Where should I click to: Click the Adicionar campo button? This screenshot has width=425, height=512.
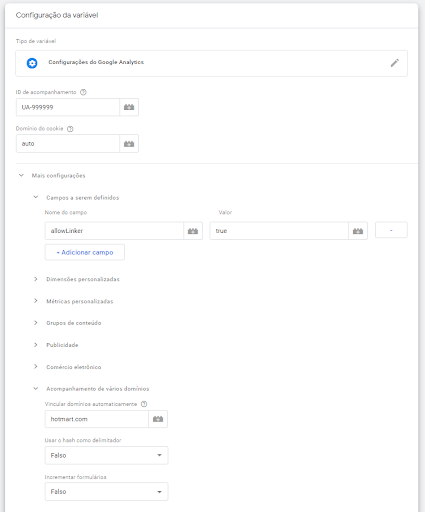pyautogui.click(x=85, y=252)
